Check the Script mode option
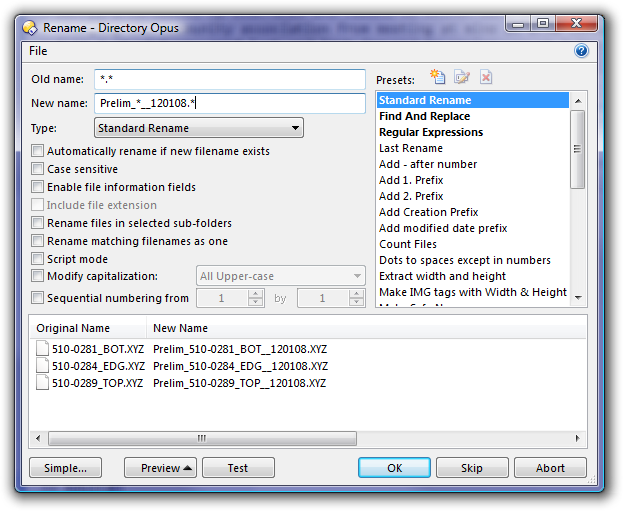Image resolution: width=623 pixels, height=511 pixels. point(38,259)
